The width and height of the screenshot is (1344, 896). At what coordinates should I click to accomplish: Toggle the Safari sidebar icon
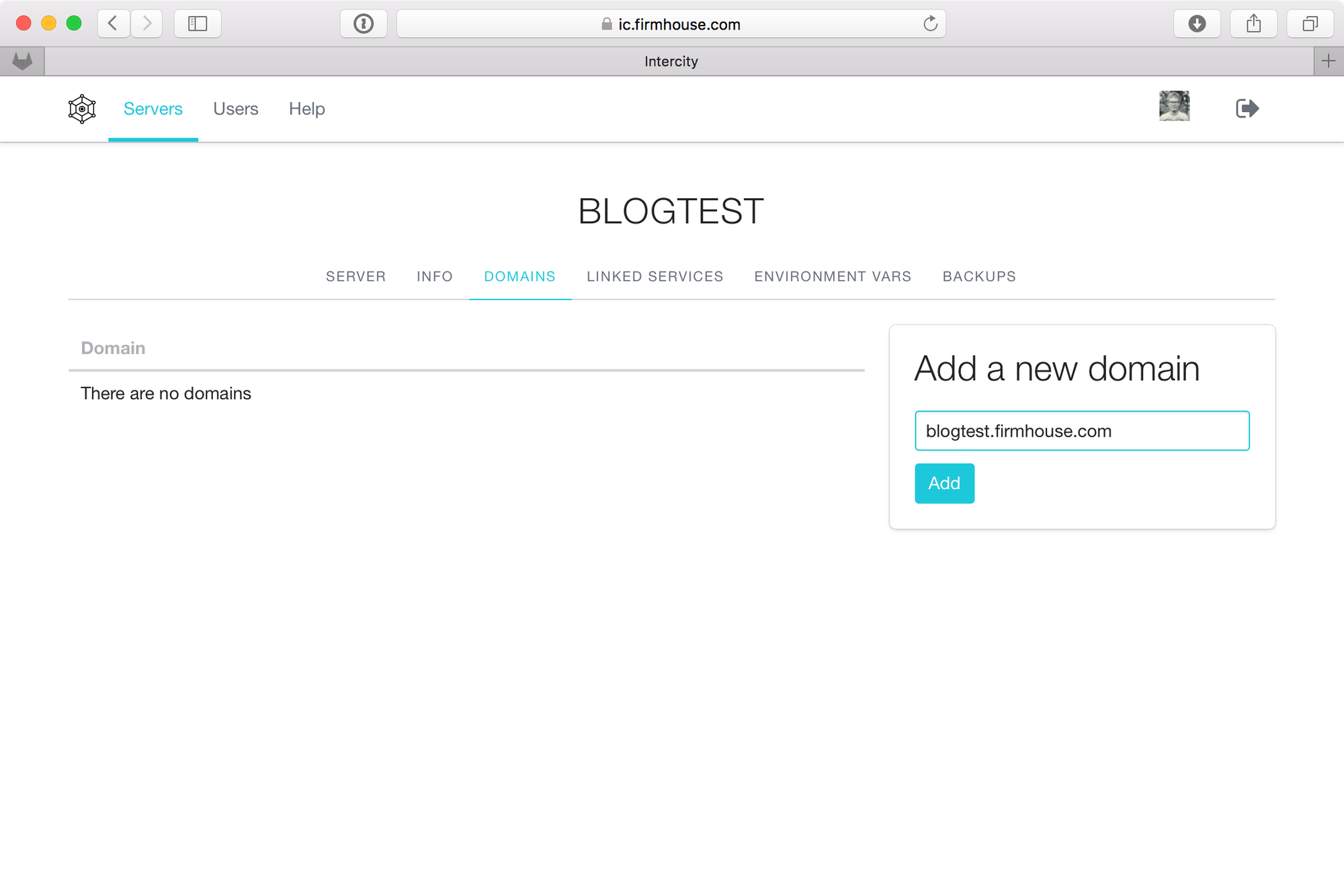(198, 24)
